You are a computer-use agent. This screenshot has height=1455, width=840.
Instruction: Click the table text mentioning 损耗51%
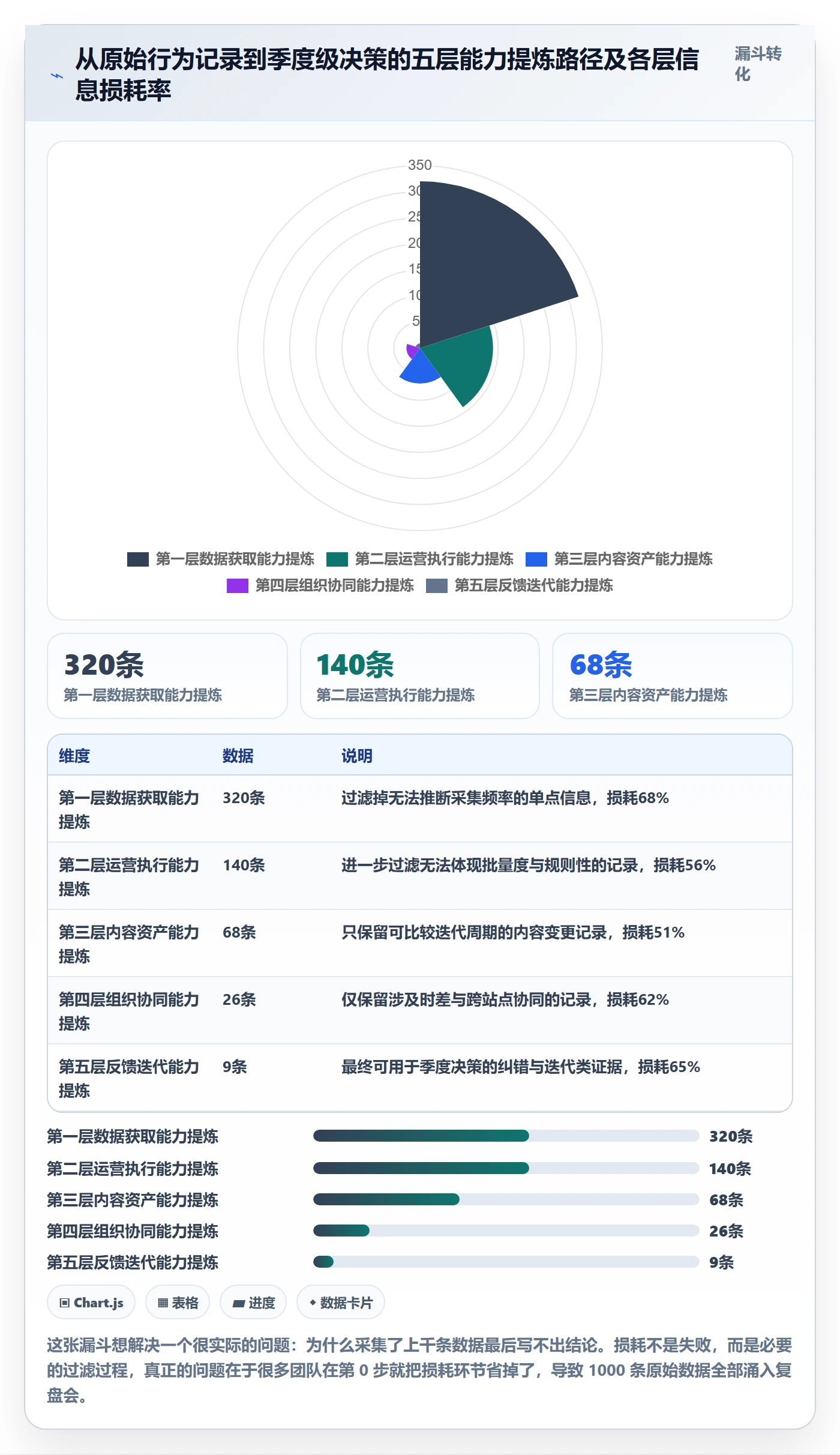513,932
